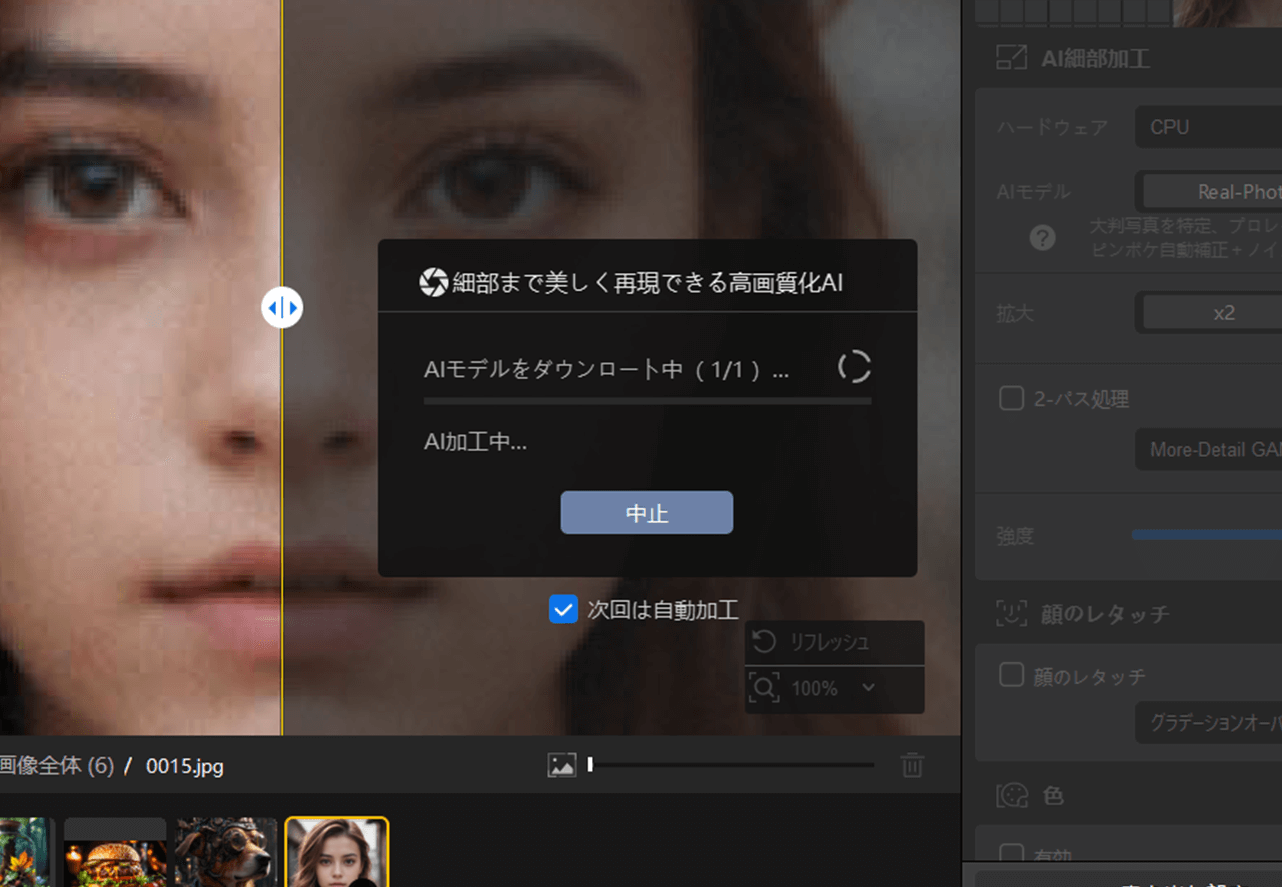The height and width of the screenshot is (887, 1282).
Task: Click the magnifier zoom icon beside 100%
Action: (x=764, y=688)
